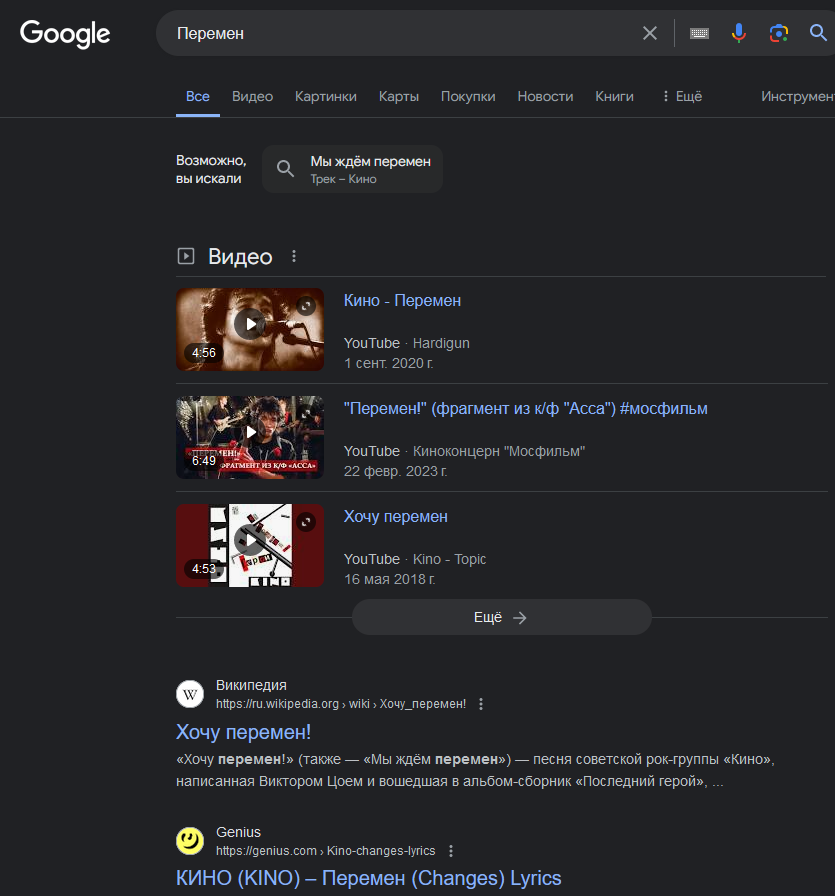Click the Genius smiley favicon
Screen dimensions: 835x896
(190, 841)
